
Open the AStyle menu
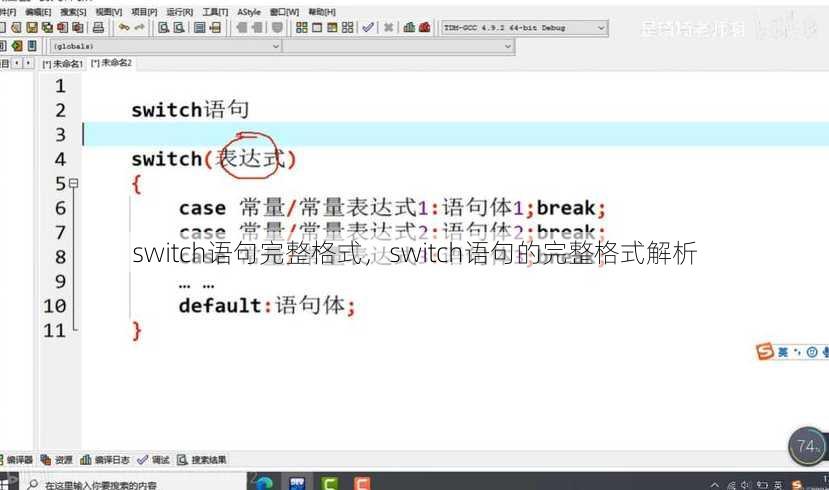[248, 12]
